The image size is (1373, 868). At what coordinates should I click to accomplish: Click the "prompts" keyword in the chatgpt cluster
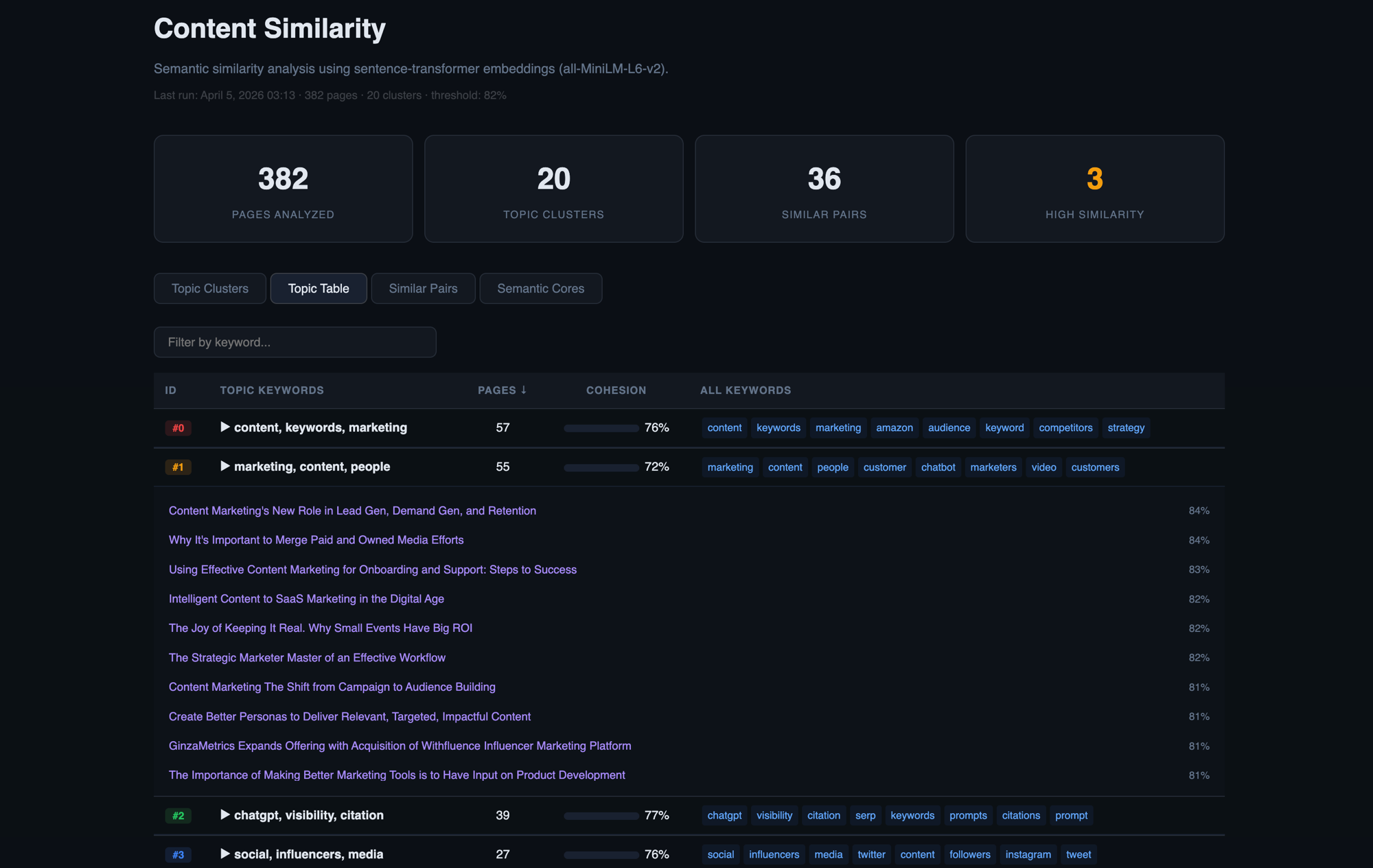click(x=968, y=815)
